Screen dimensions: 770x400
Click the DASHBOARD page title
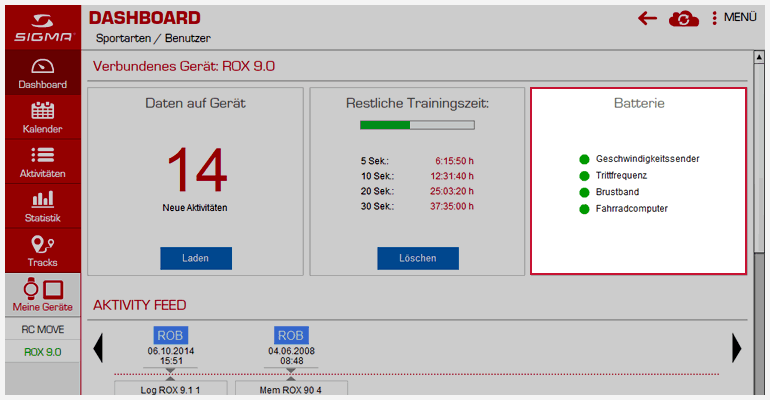click(145, 18)
